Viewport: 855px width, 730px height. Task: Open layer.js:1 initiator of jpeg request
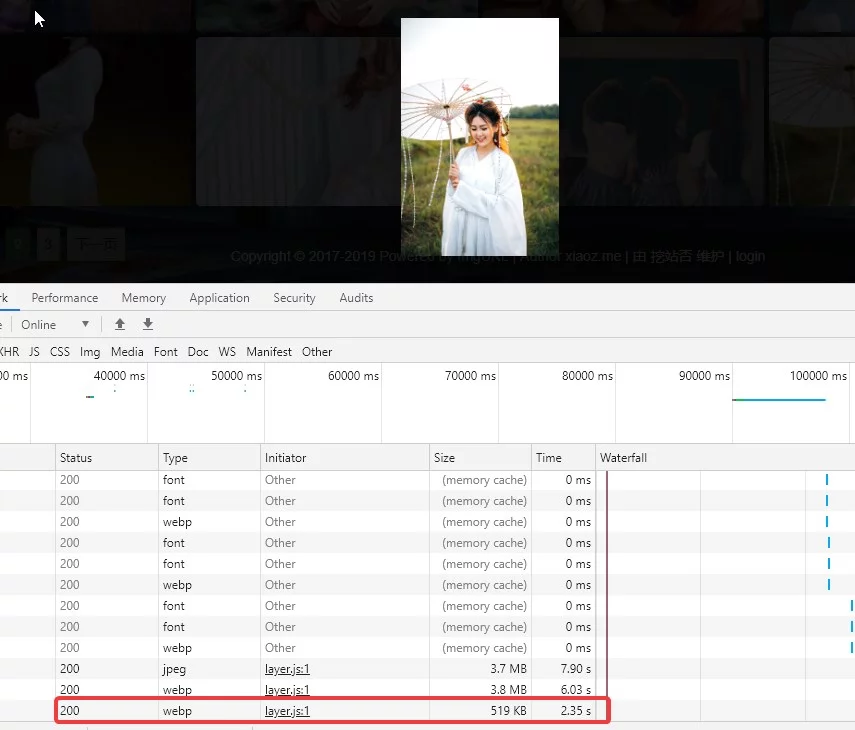[287, 669]
